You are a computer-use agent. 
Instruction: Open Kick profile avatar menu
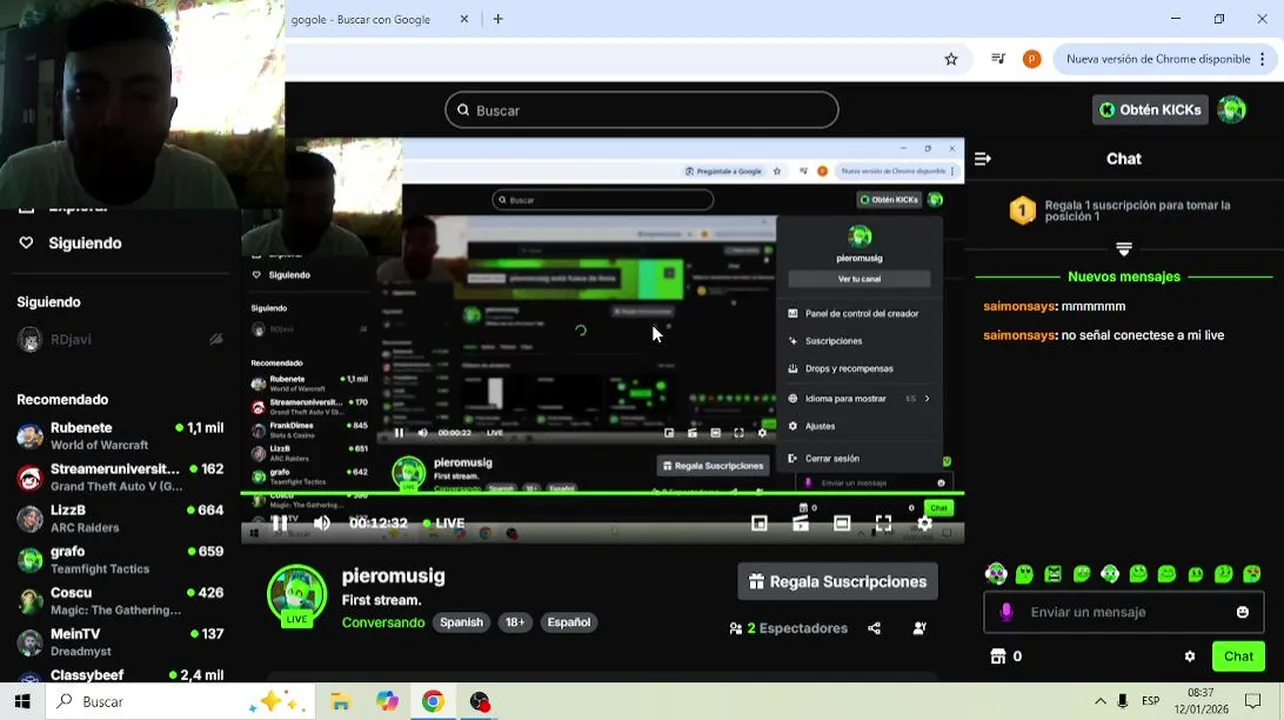[x=1232, y=110]
